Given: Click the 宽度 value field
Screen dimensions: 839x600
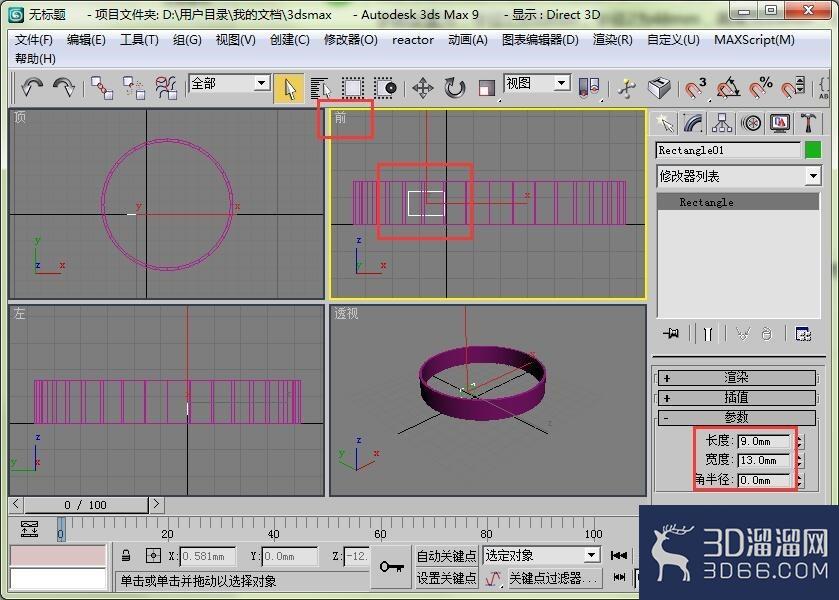Looking at the screenshot, I should click(x=764, y=460).
